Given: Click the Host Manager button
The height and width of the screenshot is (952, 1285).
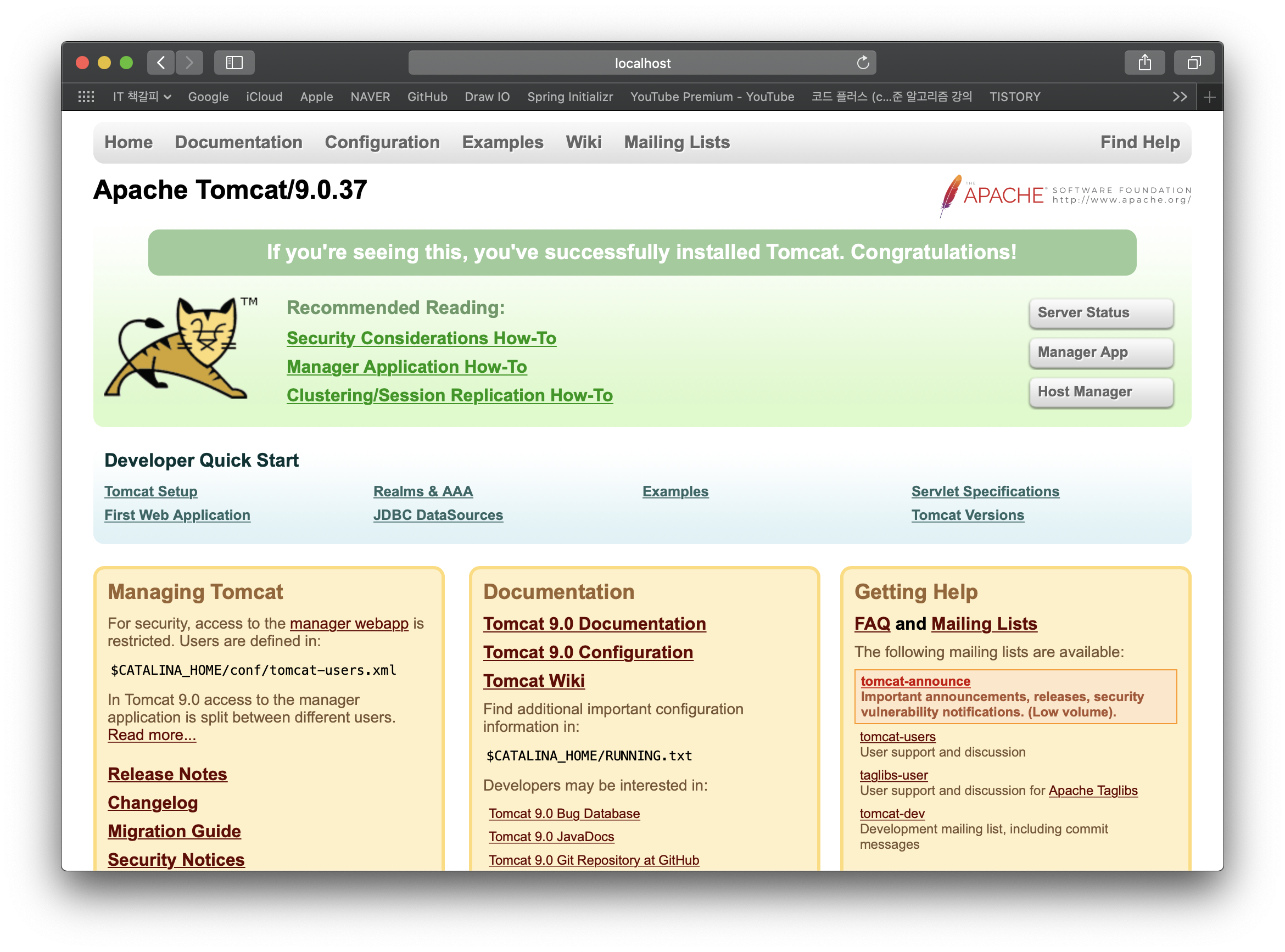Looking at the screenshot, I should [1100, 392].
